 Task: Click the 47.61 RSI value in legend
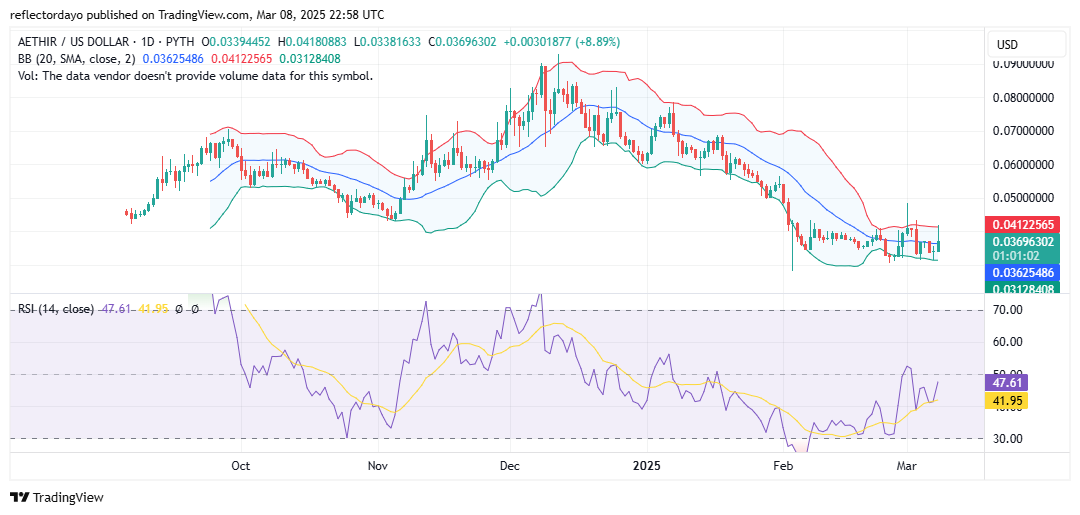coord(114,309)
